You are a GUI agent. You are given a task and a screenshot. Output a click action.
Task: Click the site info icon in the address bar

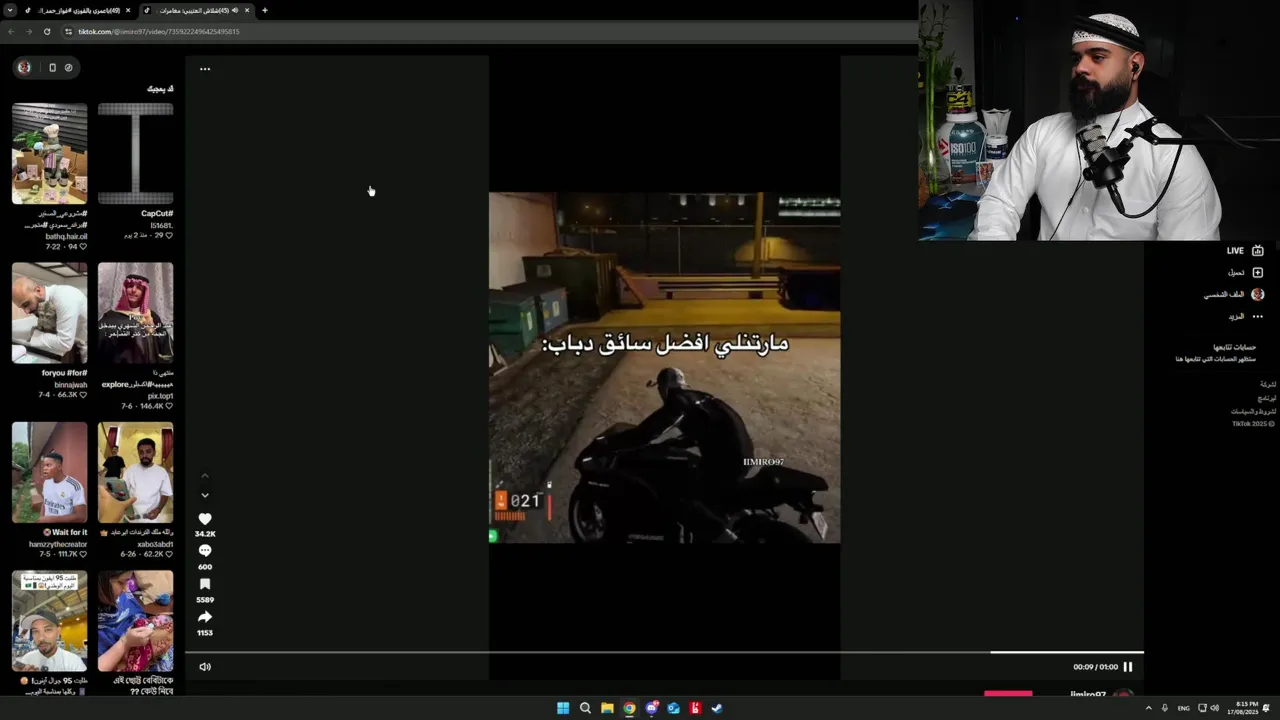click(x=68, y=31)
